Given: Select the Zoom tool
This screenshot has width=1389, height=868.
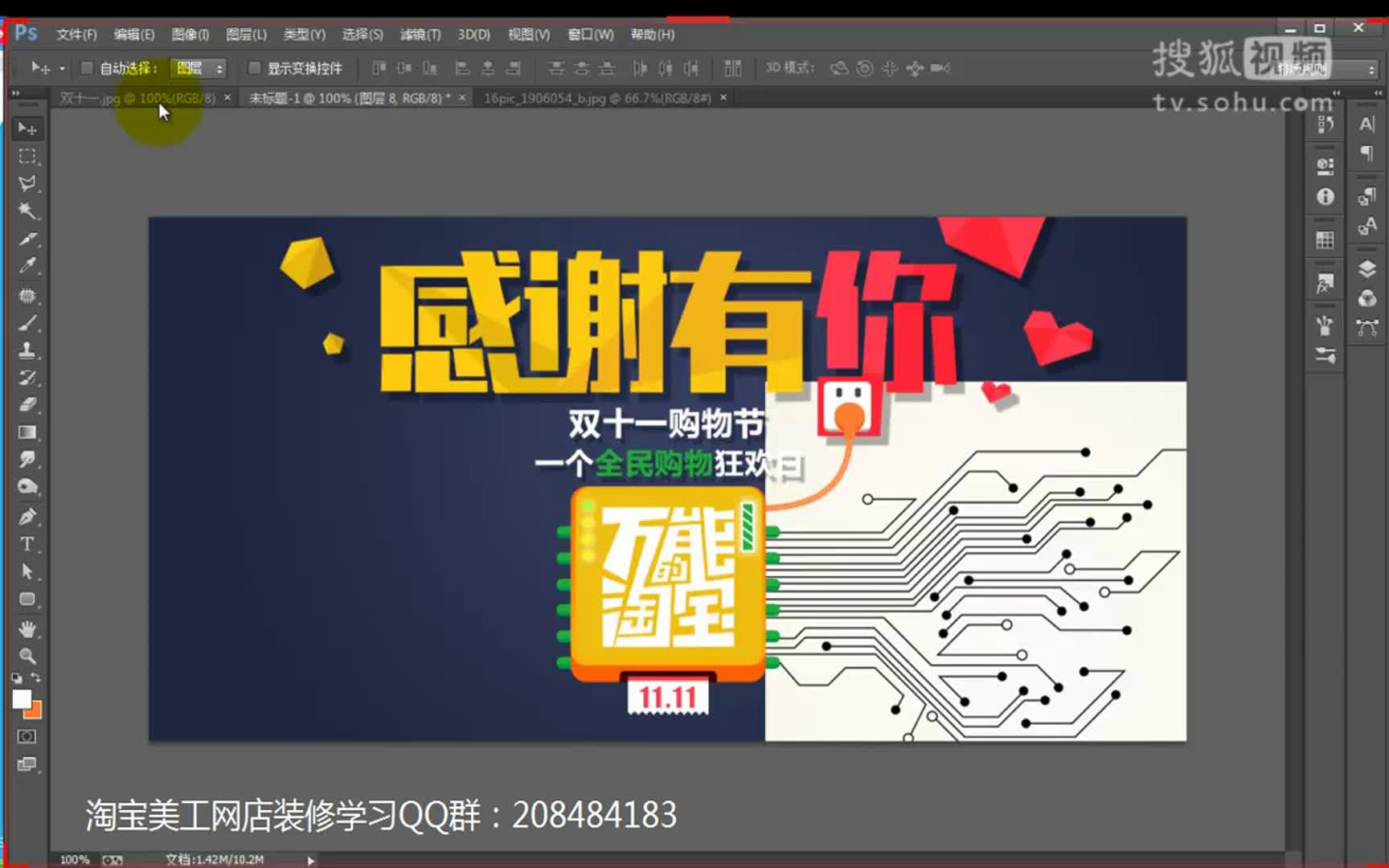Looking at the screenshot, I should (27, 656).
